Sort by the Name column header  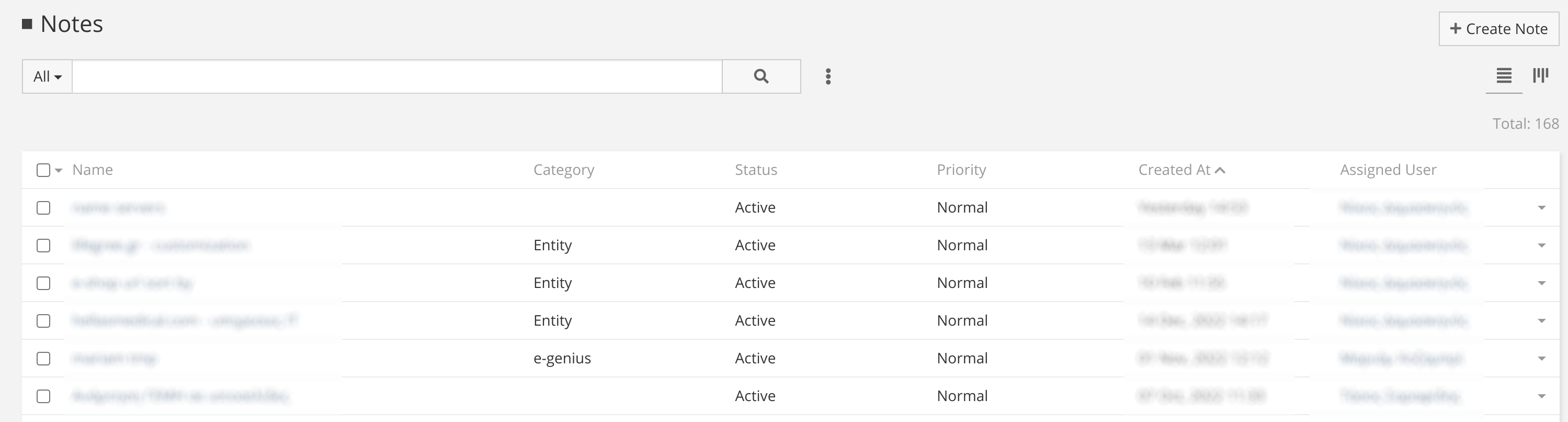(x=93, y=170)
